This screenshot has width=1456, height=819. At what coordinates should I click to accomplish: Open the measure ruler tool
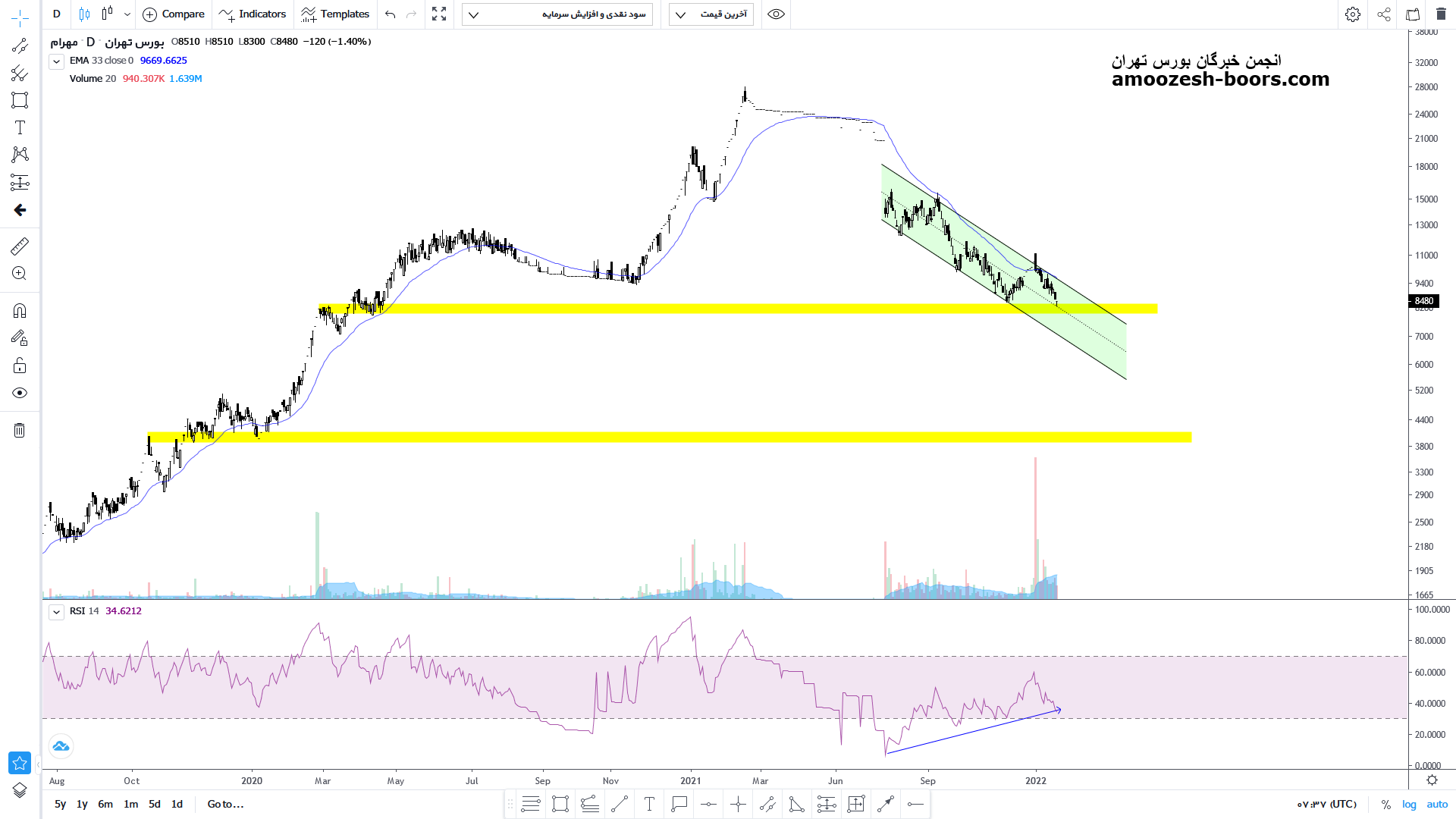tap(20, 246)
